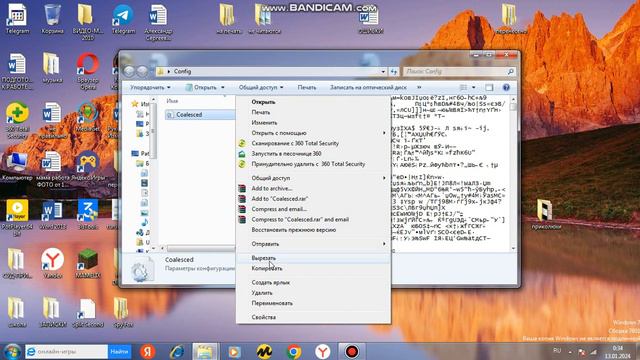Click the Найти taskbar search button
Image resolution: width=640 pixels, height=360 pixels.
[119, 351]
